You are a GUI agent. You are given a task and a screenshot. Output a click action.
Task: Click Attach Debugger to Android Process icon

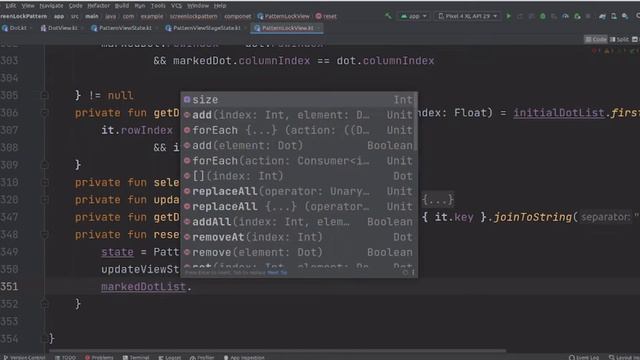[577, 16]
